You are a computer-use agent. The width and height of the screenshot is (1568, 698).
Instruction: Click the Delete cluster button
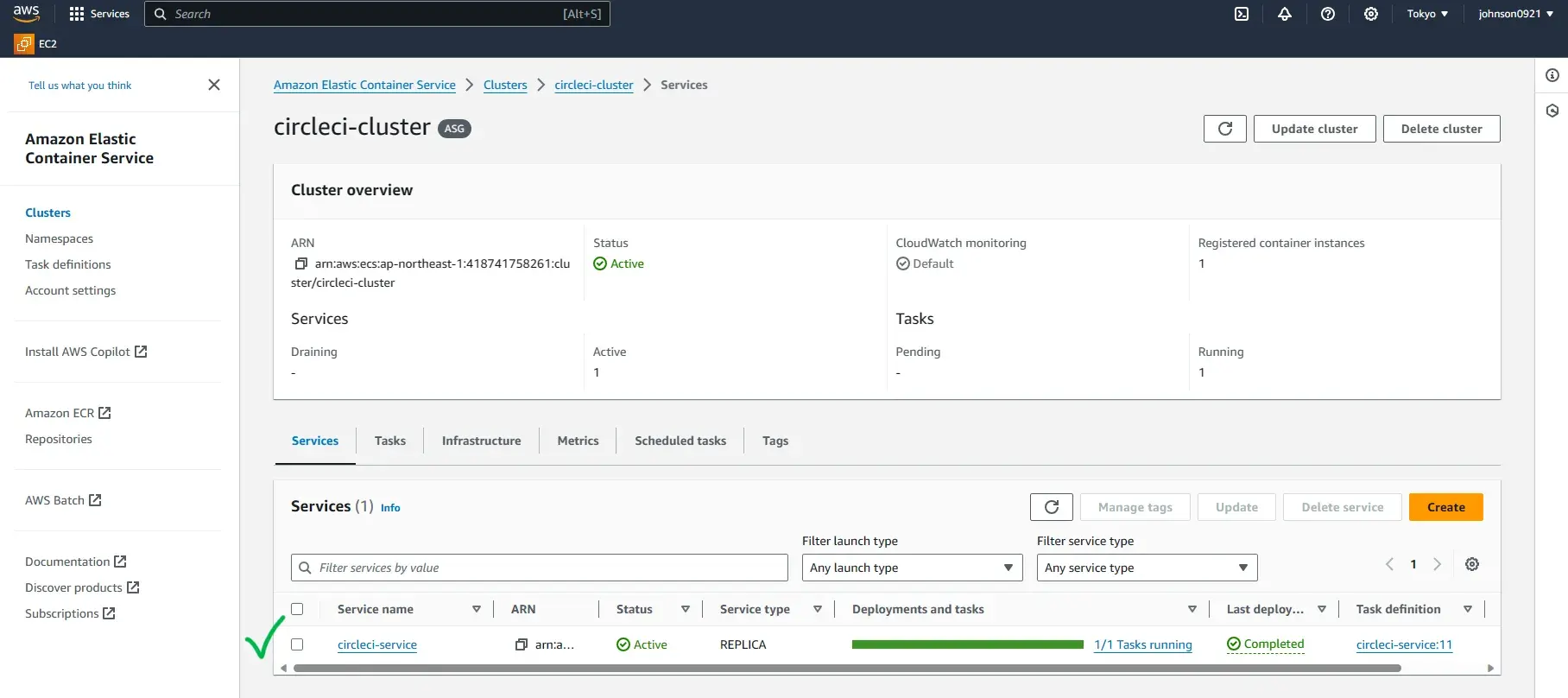coord(1441,129)
